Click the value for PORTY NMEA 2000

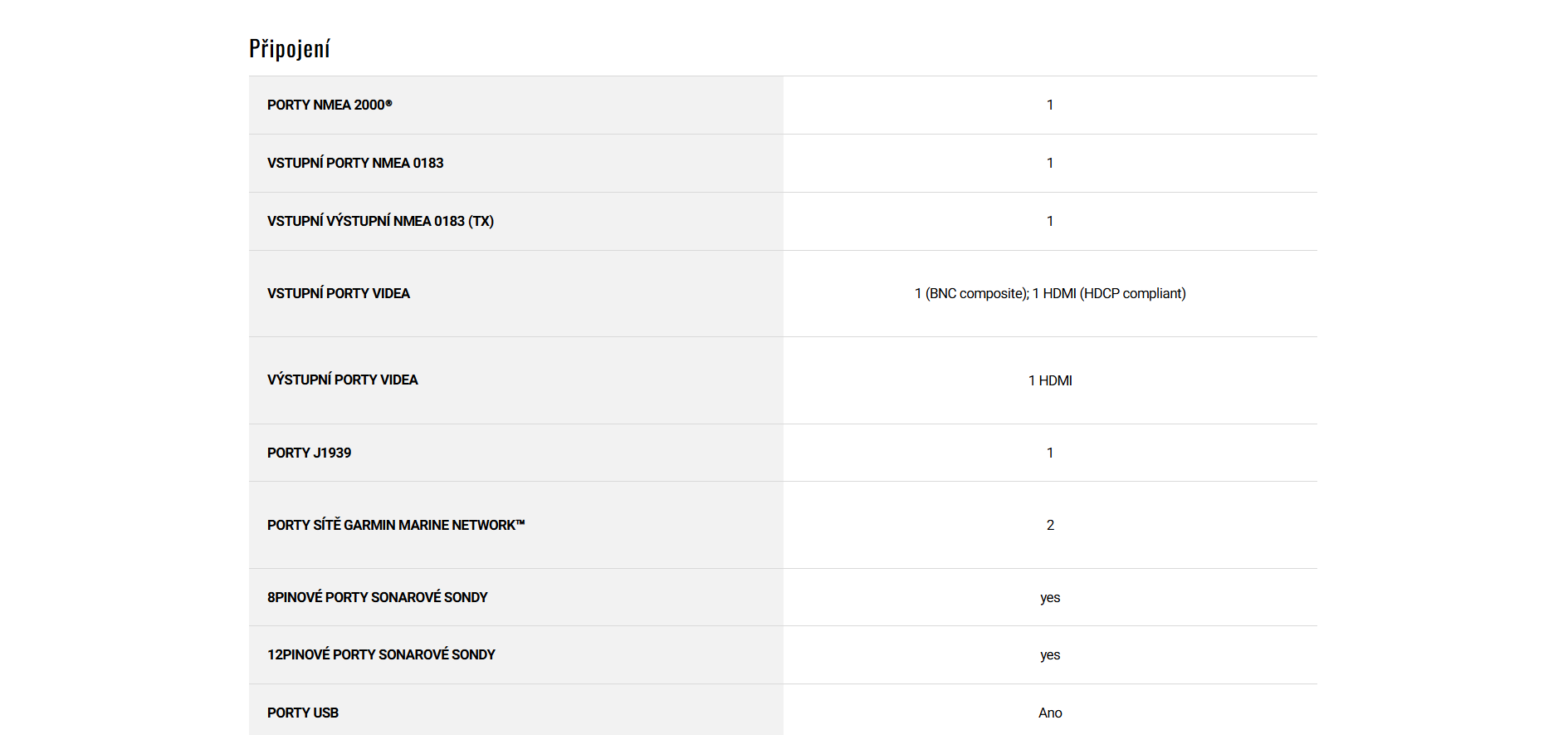click(1049, 105)
